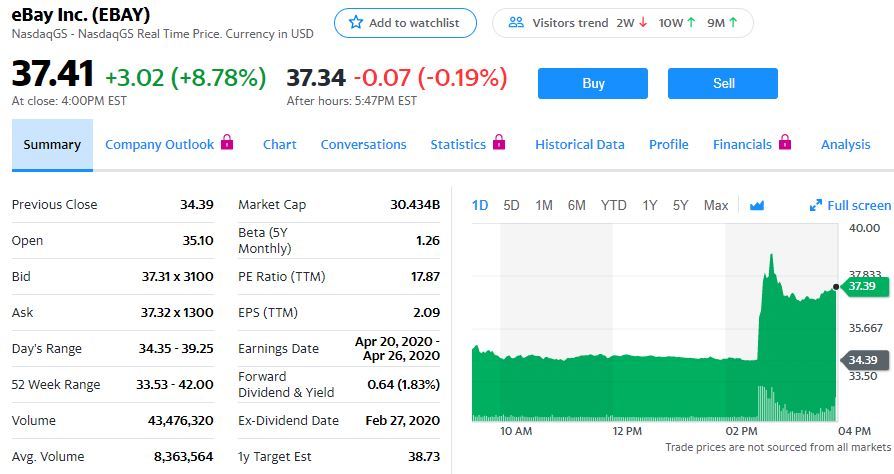Click the EPS (TTM) value 2.09

point(426,312)
